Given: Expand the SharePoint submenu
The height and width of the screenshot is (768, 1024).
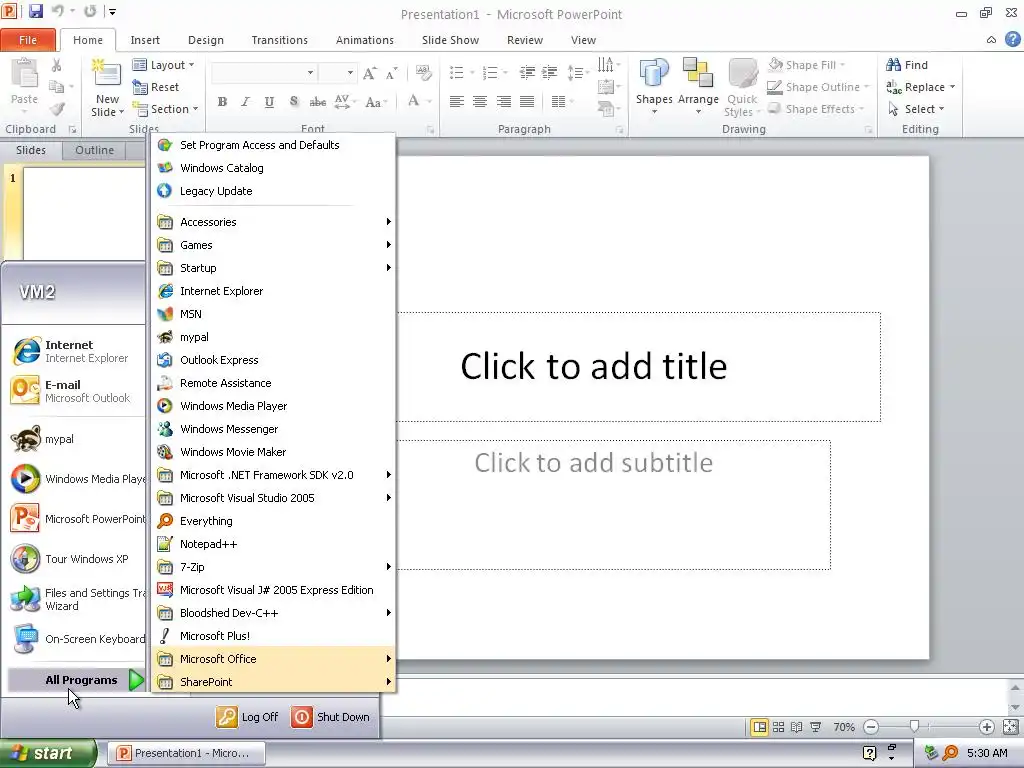Looking at the screenshot, I should [x=272, y=682].
